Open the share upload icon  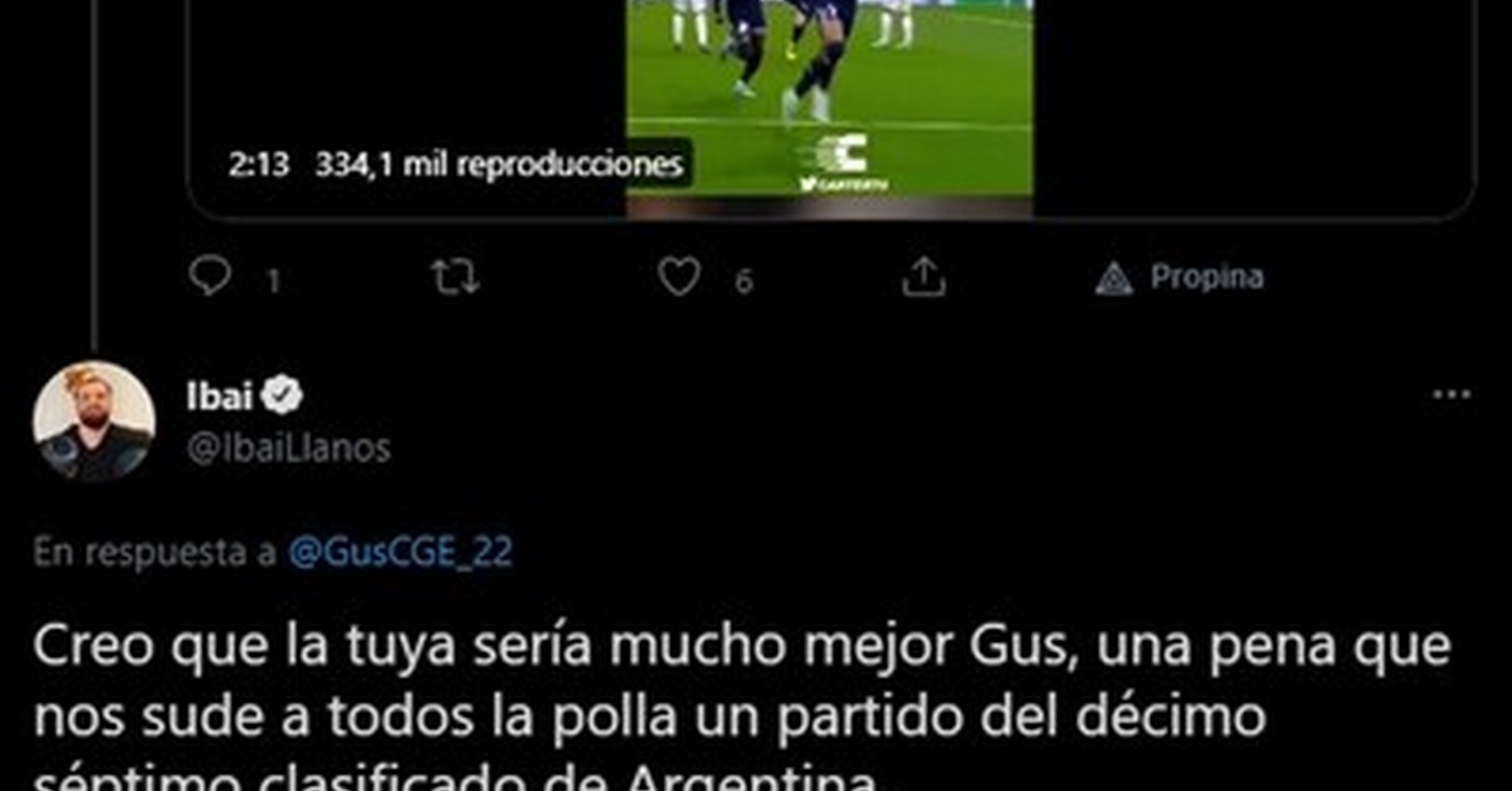point(923,277)
